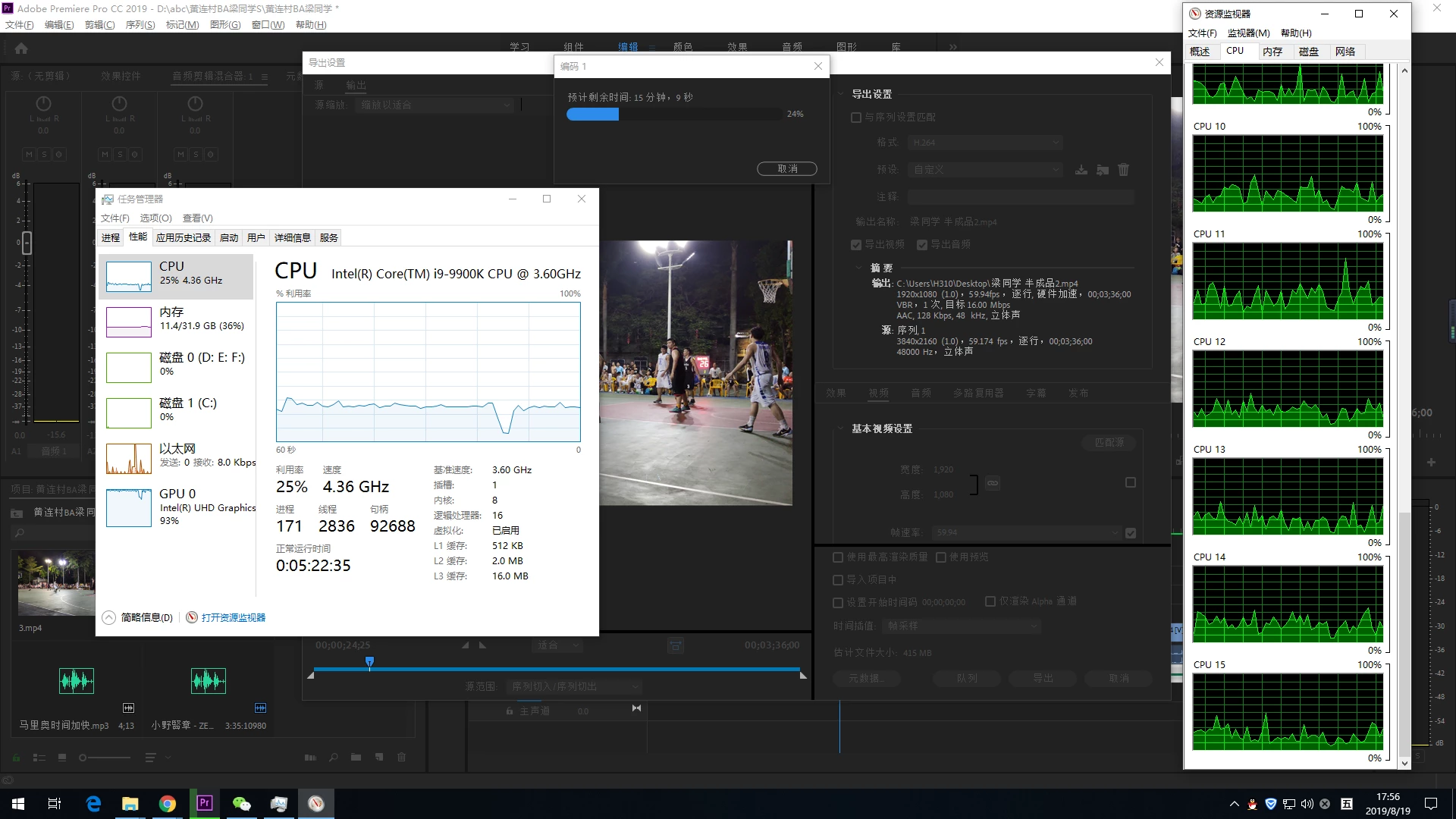1456x819 pixels.
Task: Click the find magnifier icon in project panel
Action: point(334,757)
